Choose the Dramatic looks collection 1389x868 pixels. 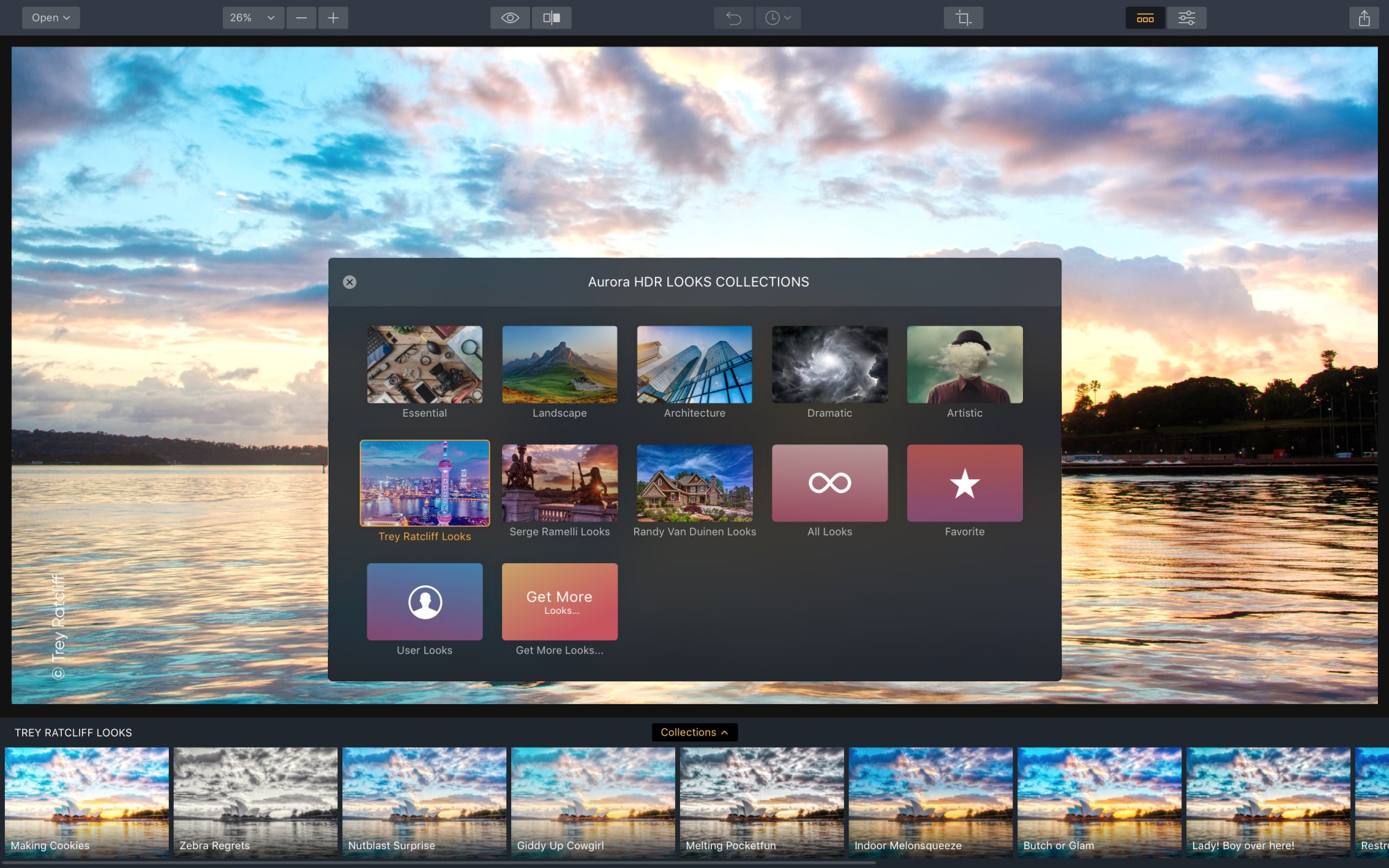click(829, 365)
